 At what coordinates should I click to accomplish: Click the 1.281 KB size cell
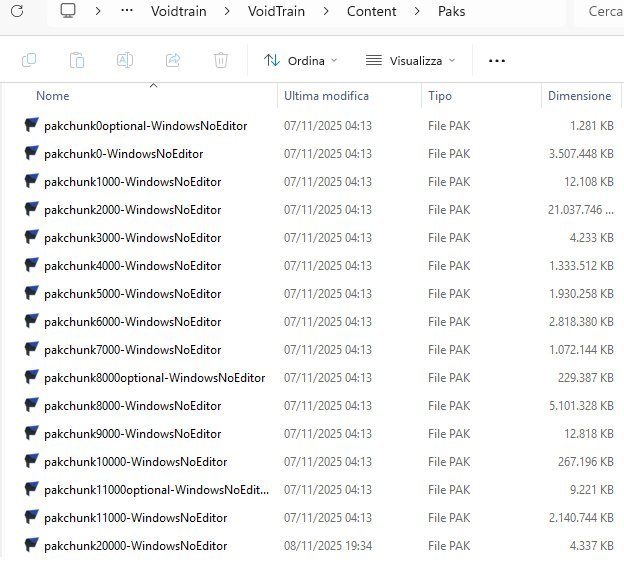(592, 126)
